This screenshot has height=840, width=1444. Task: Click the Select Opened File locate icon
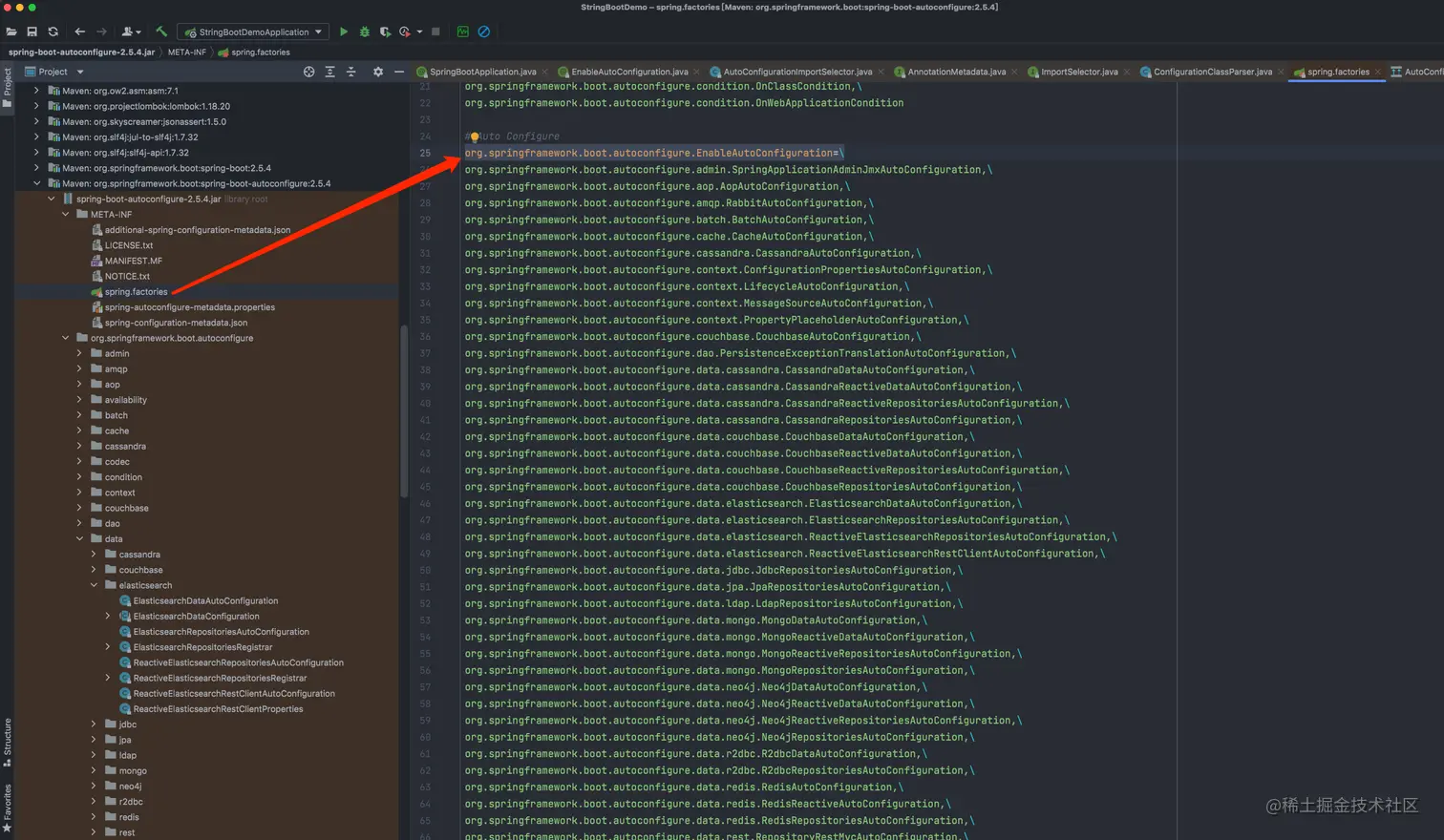pos(308,72)
